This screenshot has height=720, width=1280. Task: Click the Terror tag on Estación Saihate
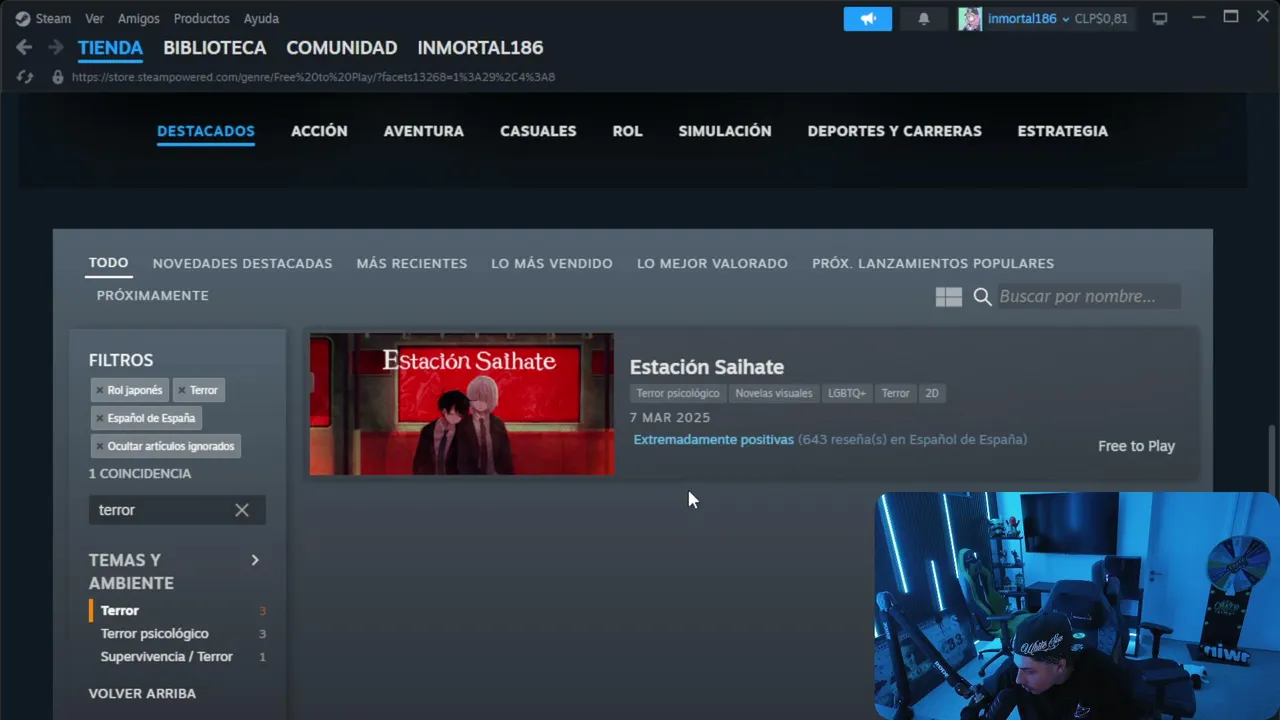click(895, 393)
